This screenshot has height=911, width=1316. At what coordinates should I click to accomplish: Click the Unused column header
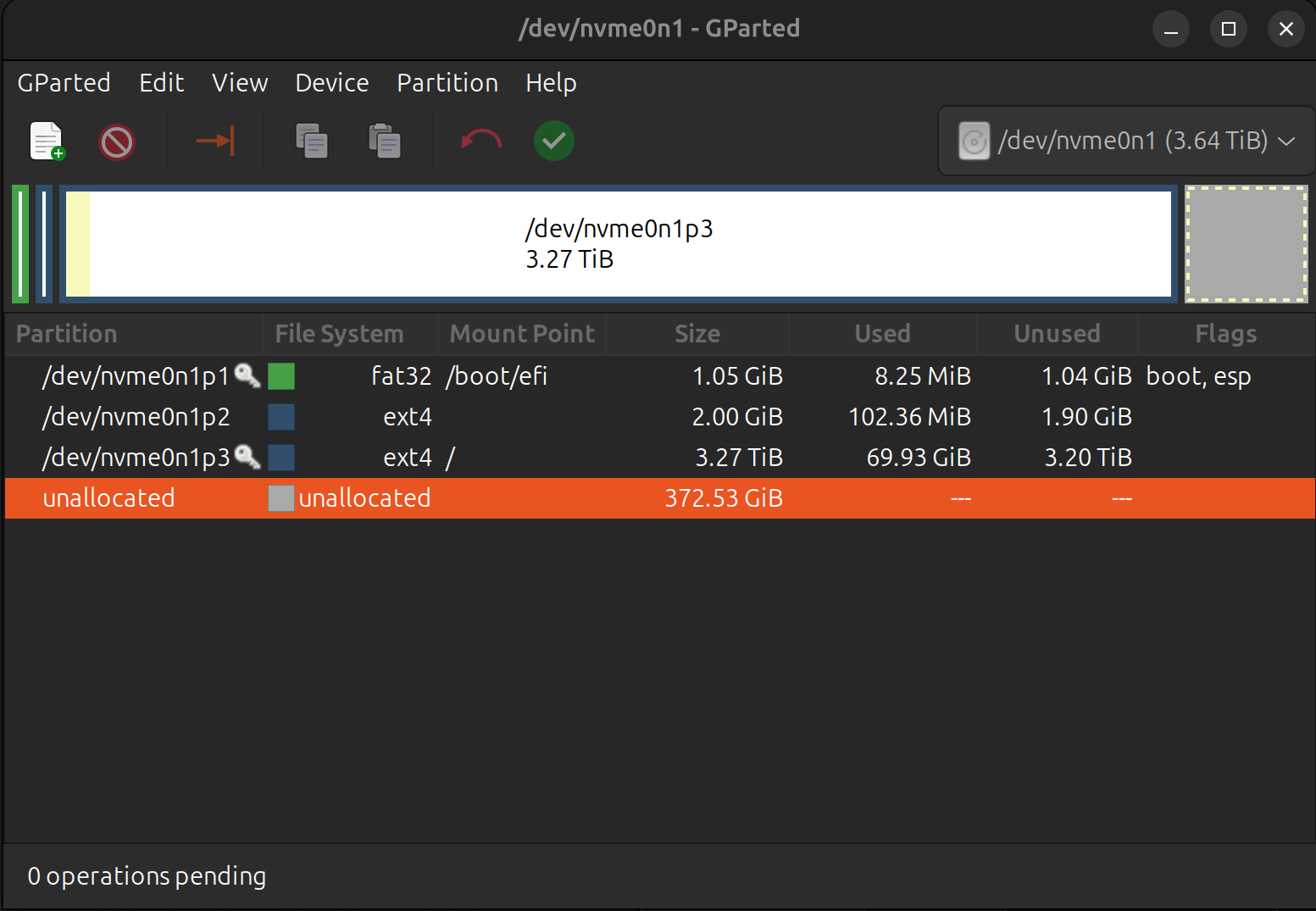1057,334
